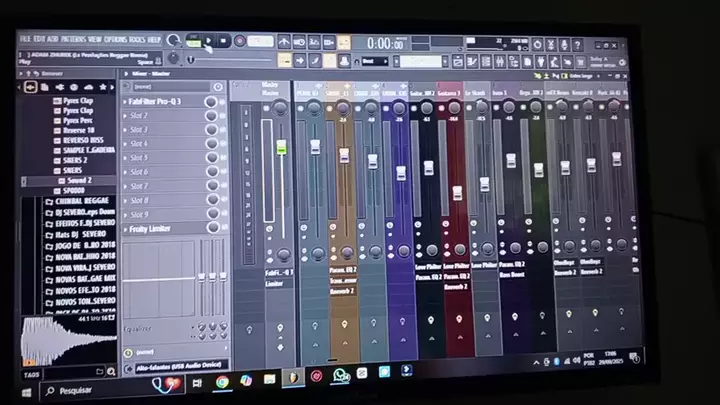Image resolution: width=720 pixels, height=405 pixels.
Task: Click the Master channel volume fader
Action: pyautogui.click(x=281, y=148)
